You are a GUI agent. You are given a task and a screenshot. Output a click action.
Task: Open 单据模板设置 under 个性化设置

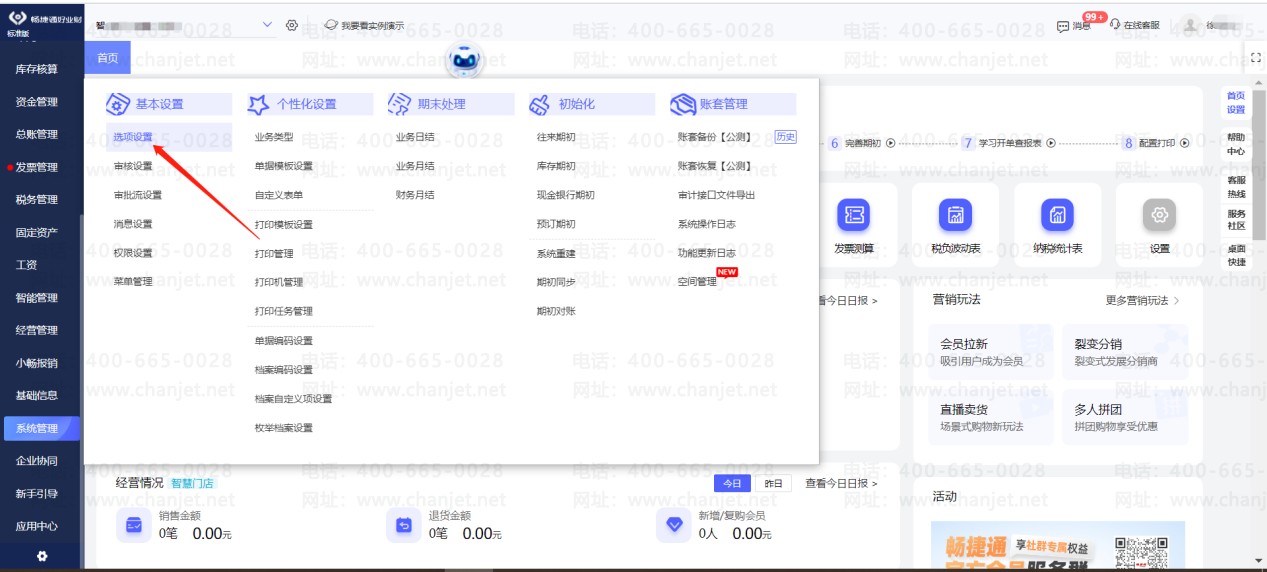pos(284,166)
